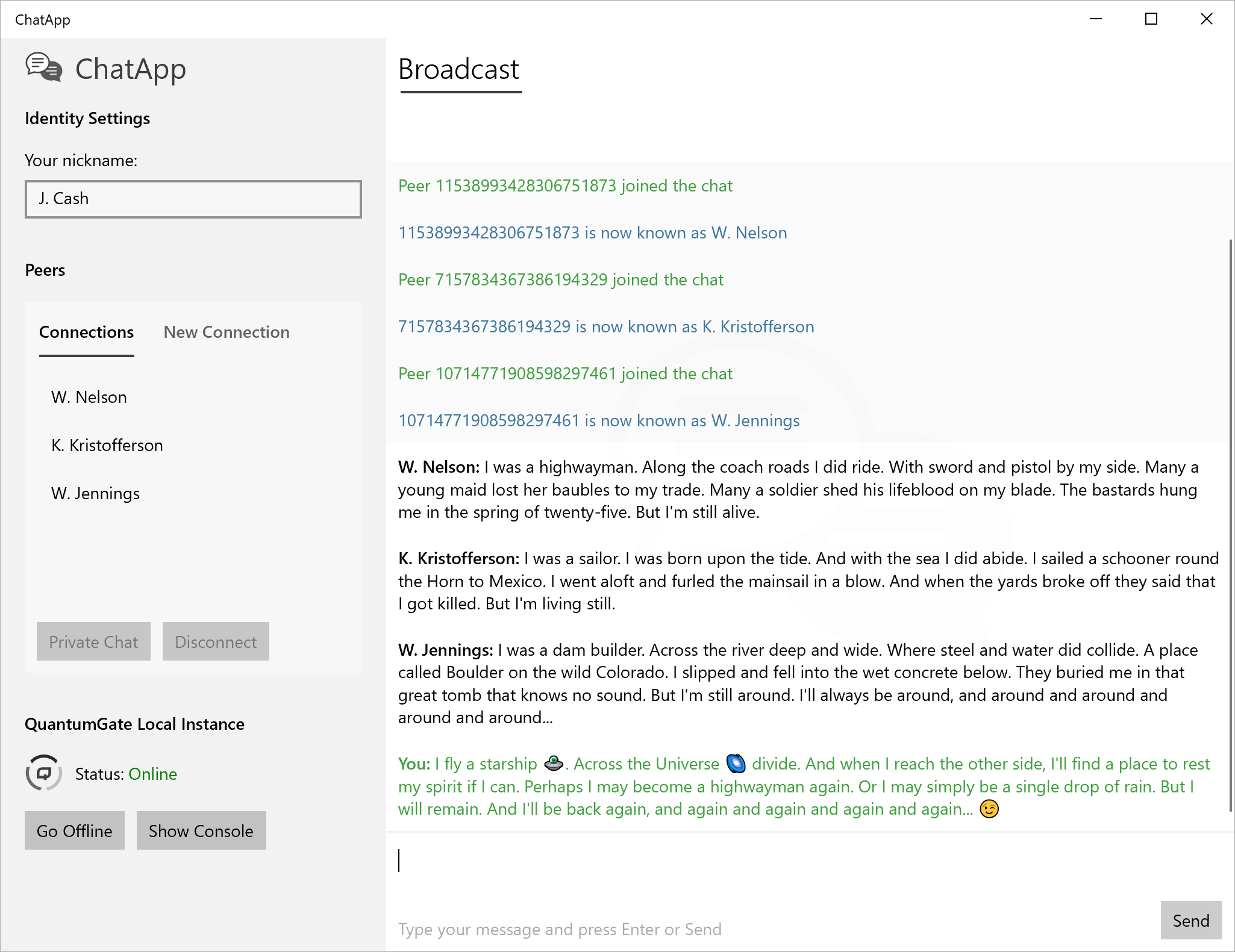Click Go Offline

tap(74, 830)
